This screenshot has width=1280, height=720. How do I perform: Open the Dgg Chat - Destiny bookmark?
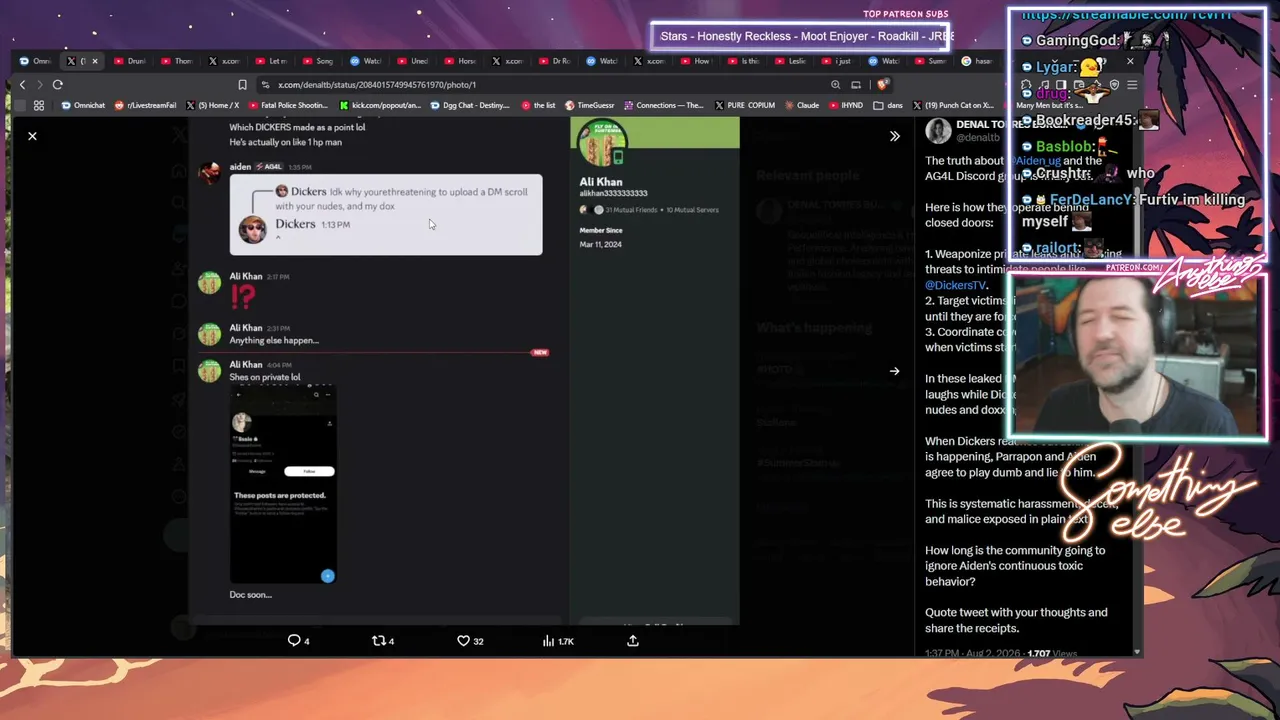pos(472,105)
